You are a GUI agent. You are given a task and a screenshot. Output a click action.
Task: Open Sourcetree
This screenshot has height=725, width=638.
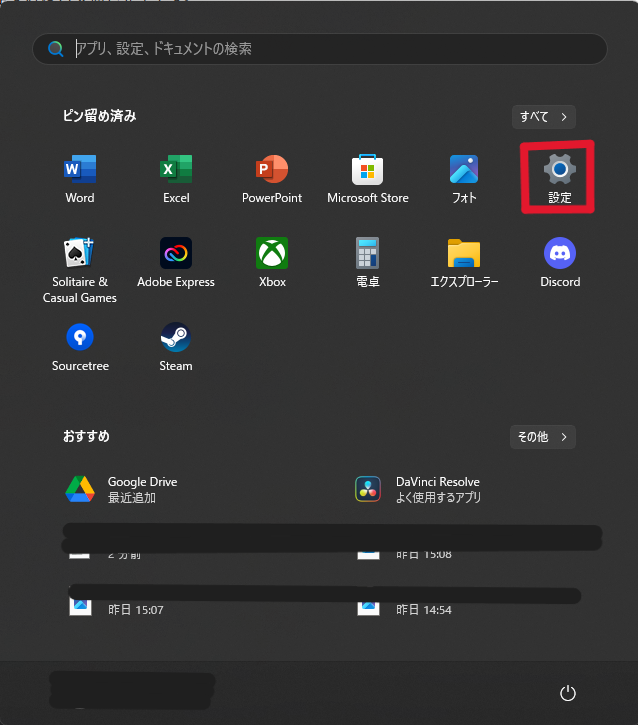click(x=80, y=347)
